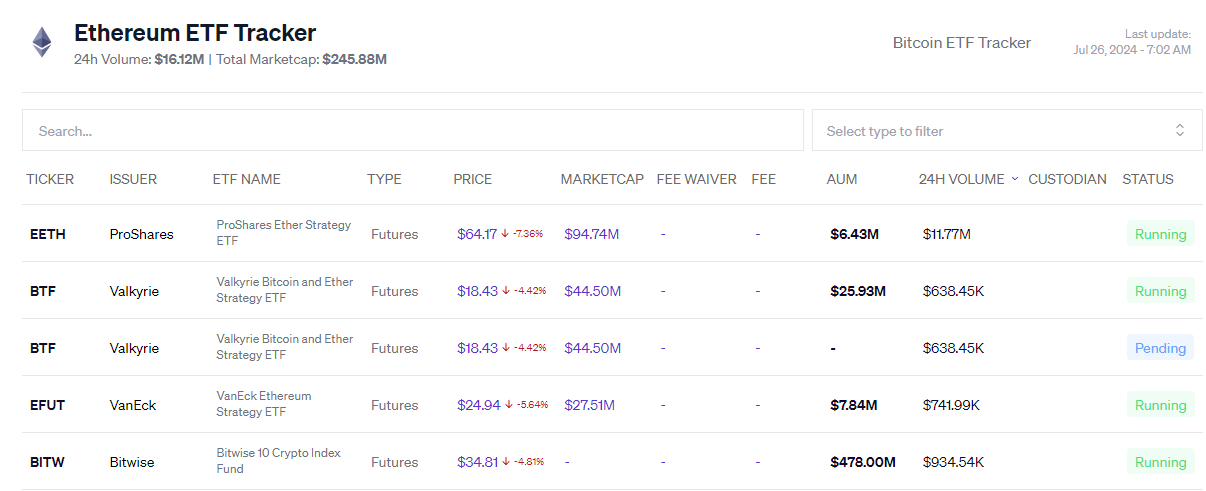Click the $934.54K volume value
Viewport: 1206px width, 491px height.
(x=954, y=462)
